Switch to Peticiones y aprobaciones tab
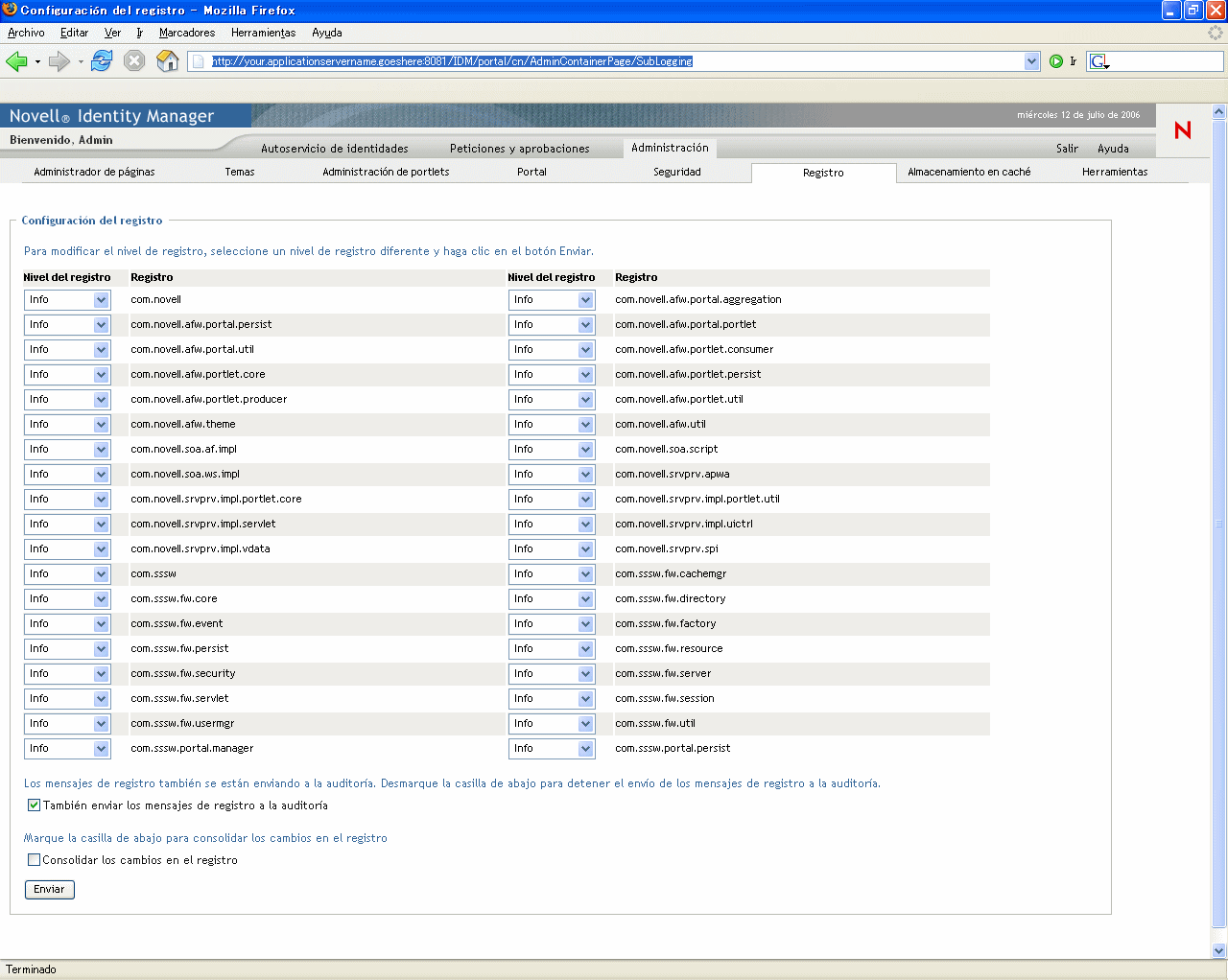The height and width of the screenshot is (980, 1228). click(520, 149)
